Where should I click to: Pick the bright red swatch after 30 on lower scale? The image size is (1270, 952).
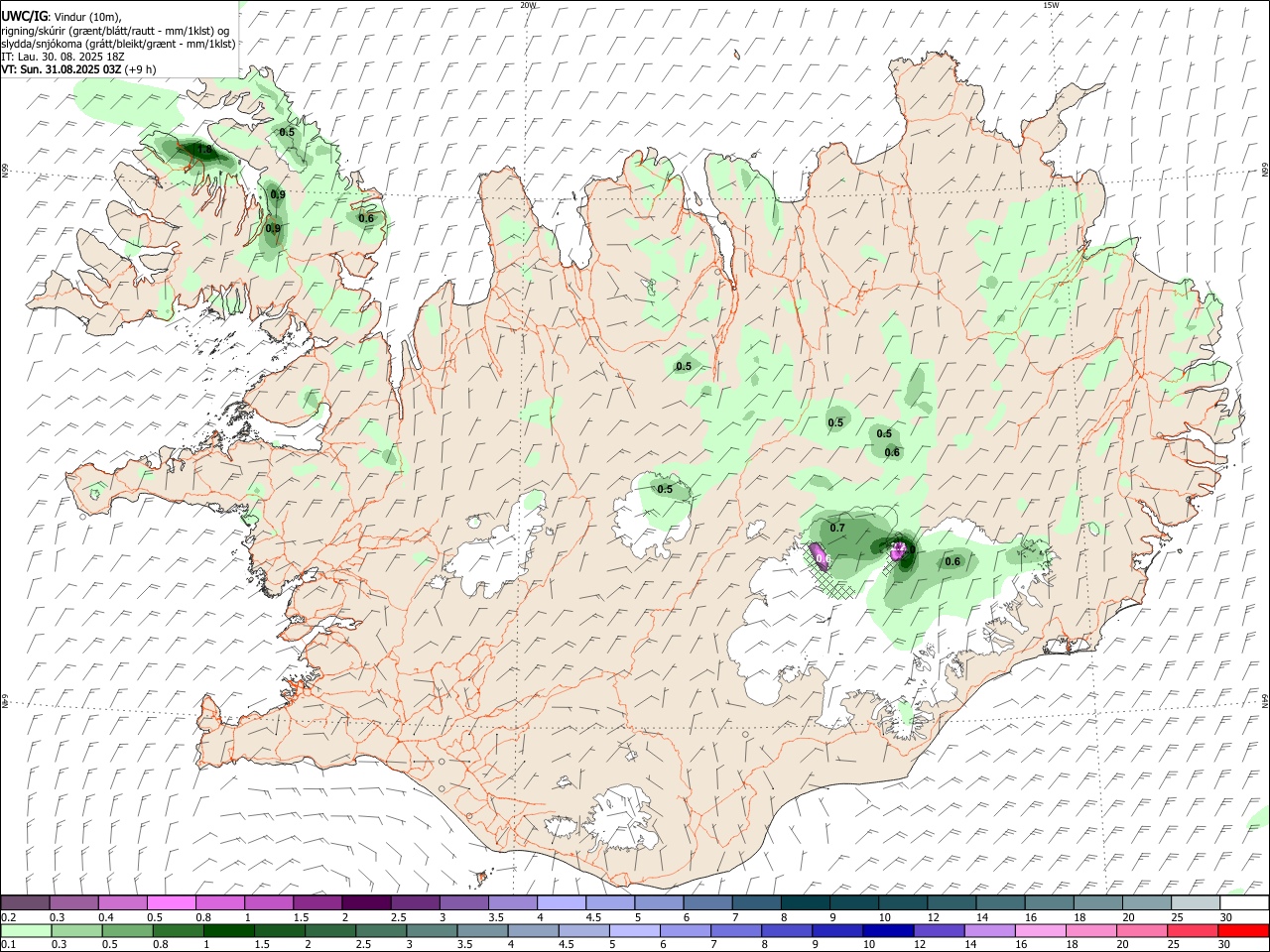[1244, 931]
